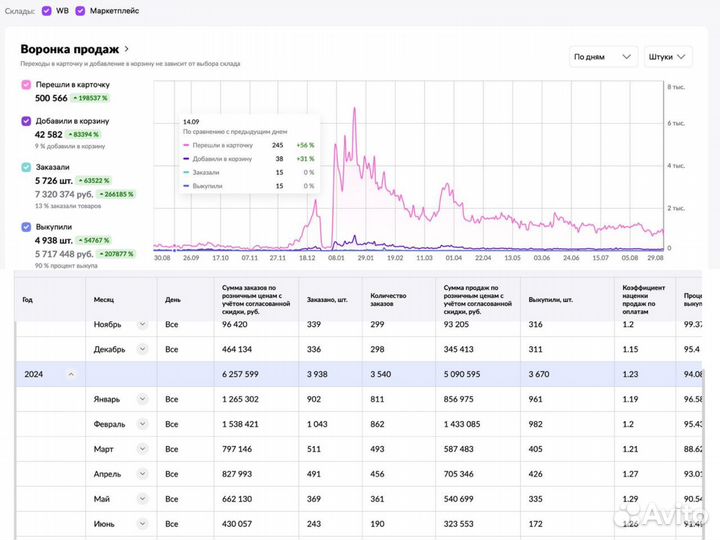Screen dimensions: 720x540
Task: Collapse the 2024 year row
Action: [70, 374]
